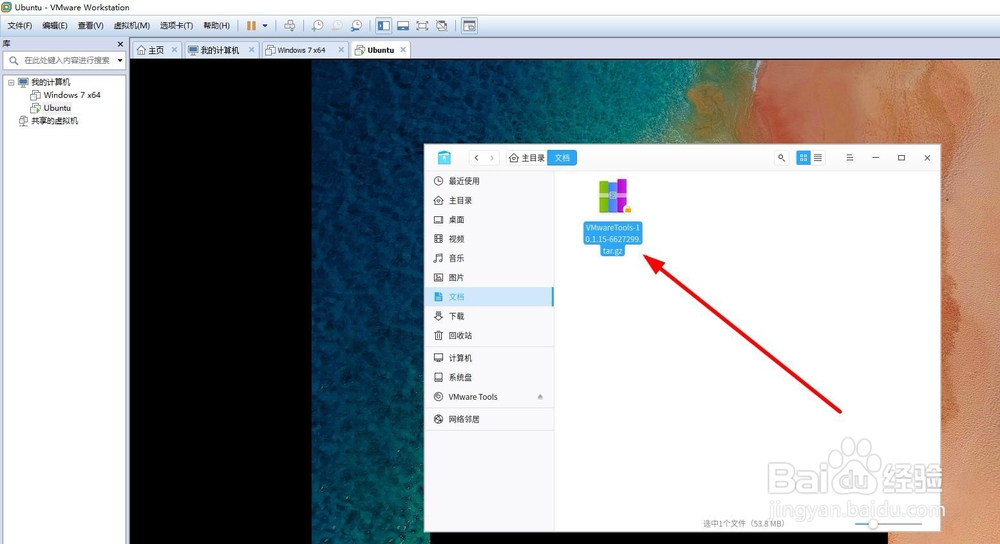Open the library search filter dropdown
This screenshot has width=1000, height=544.
pos(120,61)
